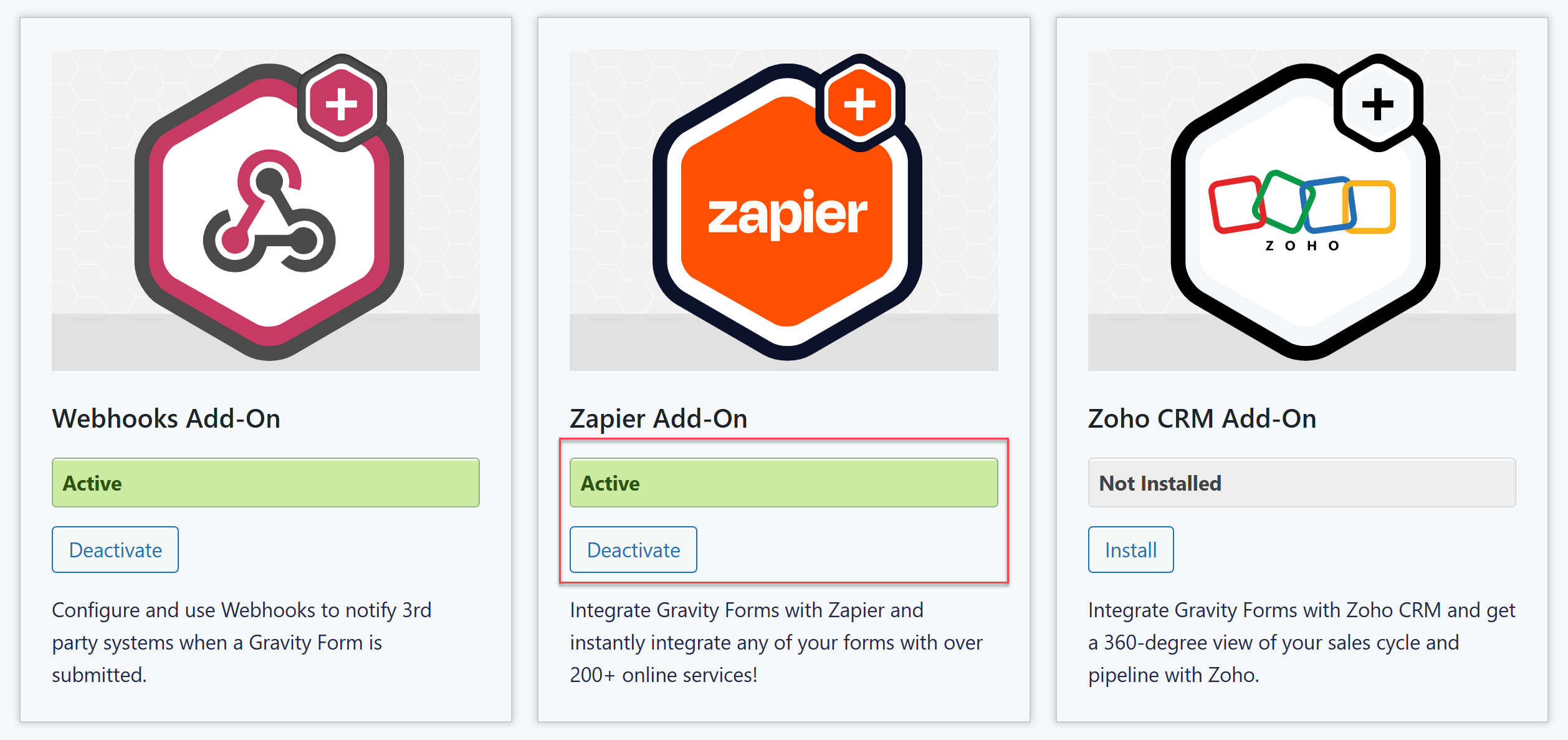This screenshot has width=1568, height=740.
Task: Install the Zoho CRM Add-On
Action: [x=1130, y=549]
